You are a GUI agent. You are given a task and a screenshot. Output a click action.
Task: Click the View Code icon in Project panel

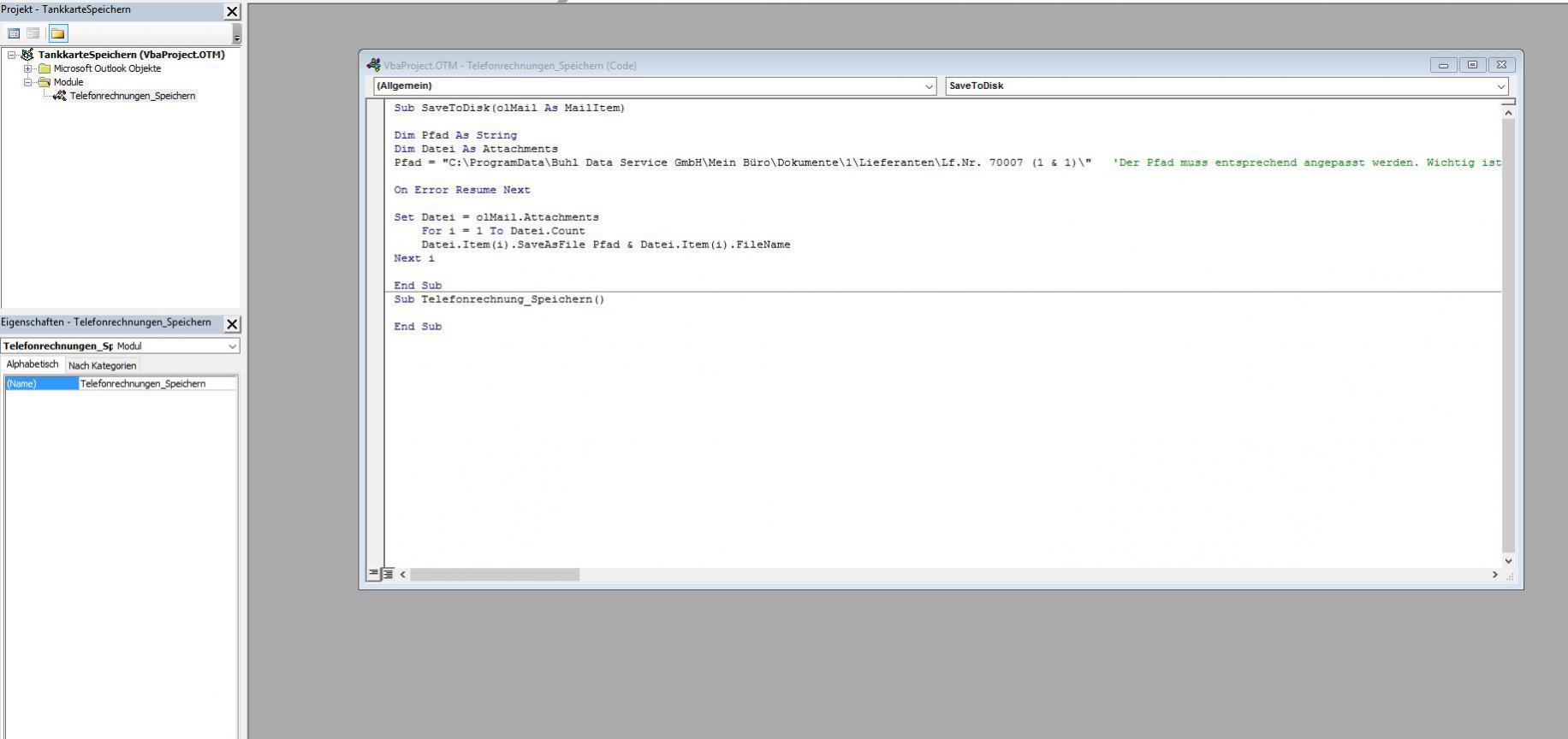pos(14,33)
